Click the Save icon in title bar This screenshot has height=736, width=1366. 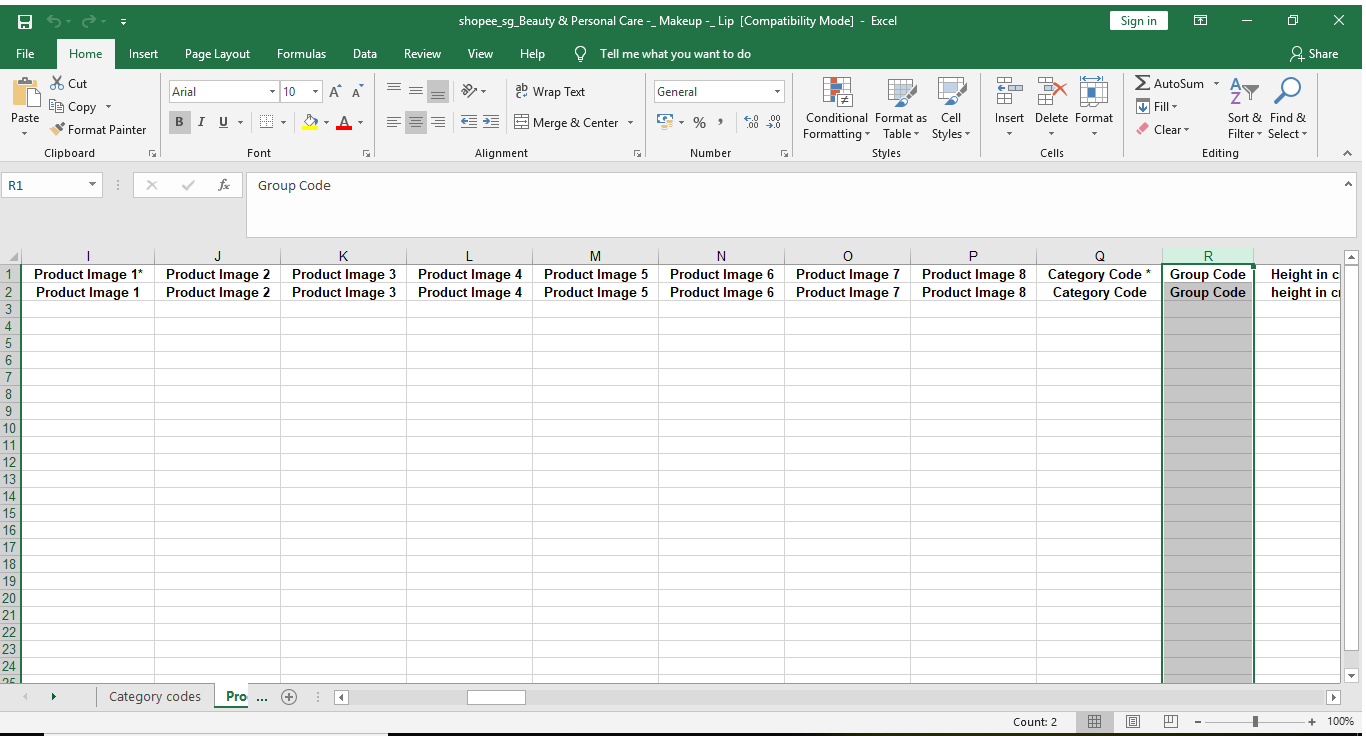tap(25, 21)
